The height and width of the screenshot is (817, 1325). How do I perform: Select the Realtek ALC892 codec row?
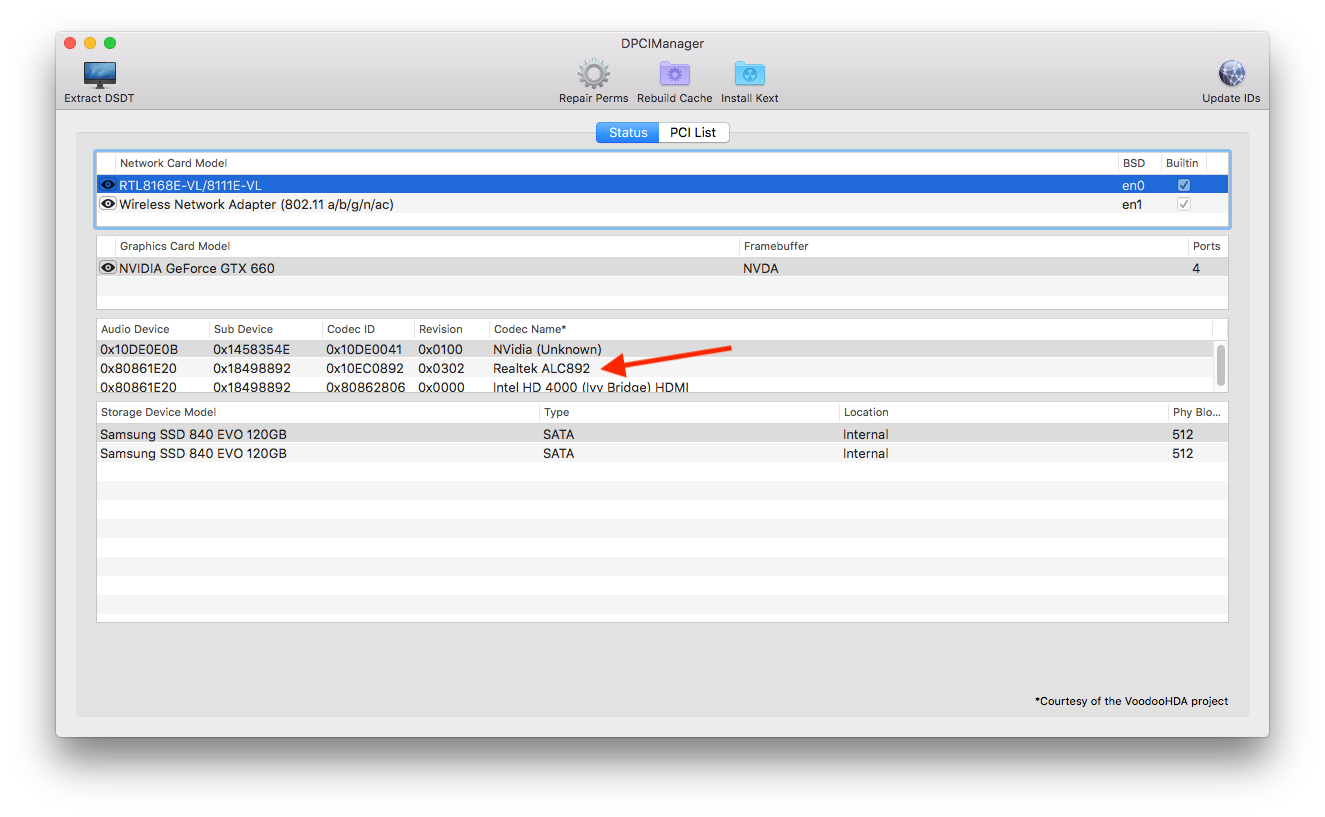[655, 368]
